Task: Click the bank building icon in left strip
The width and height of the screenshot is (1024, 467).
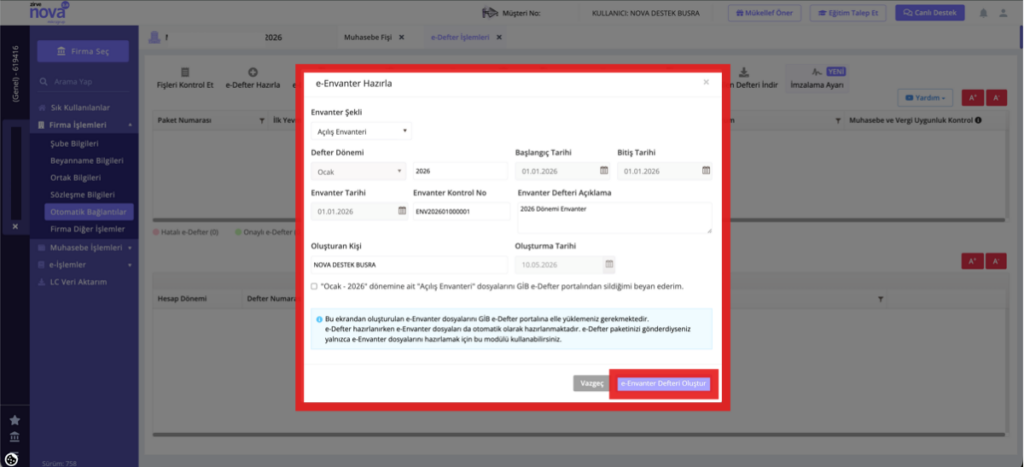Action: (14, 437)
